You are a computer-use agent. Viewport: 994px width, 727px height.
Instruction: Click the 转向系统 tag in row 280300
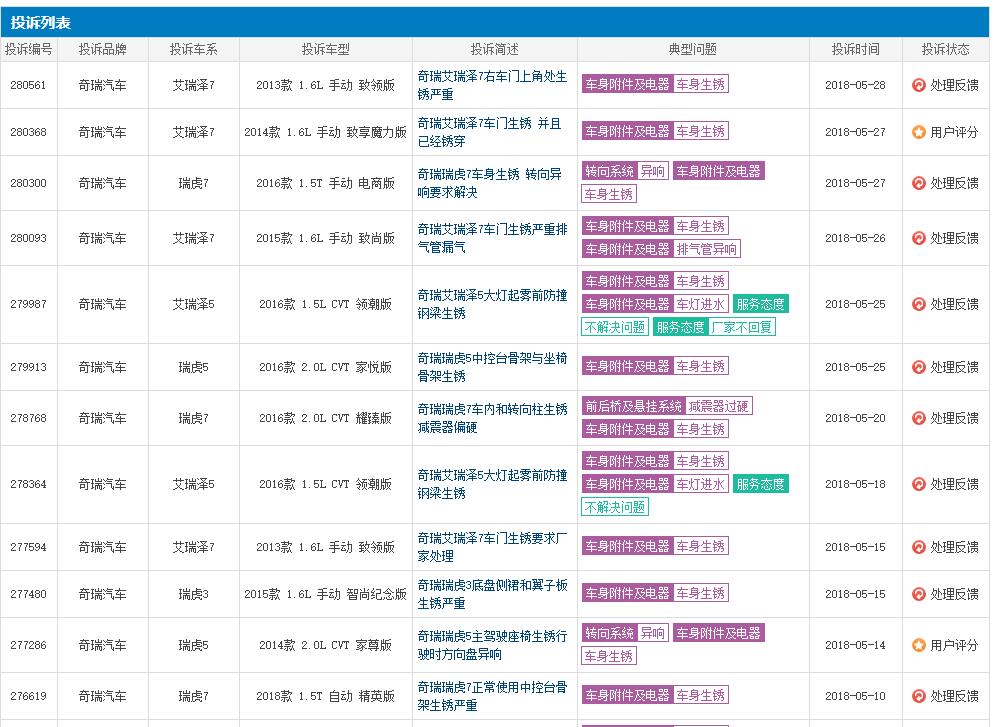pyautogui.click(x=609, y=171)
